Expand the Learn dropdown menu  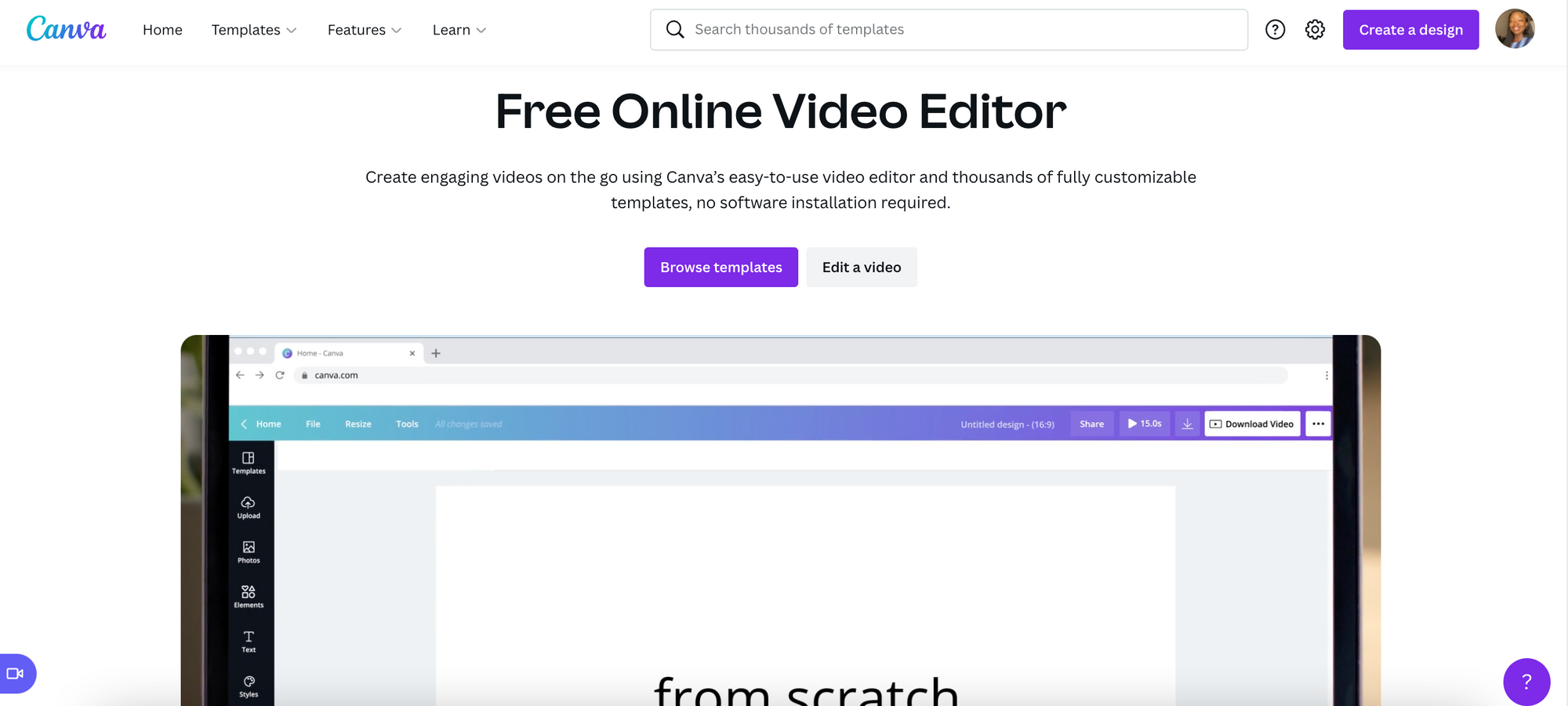coord(459,30)
